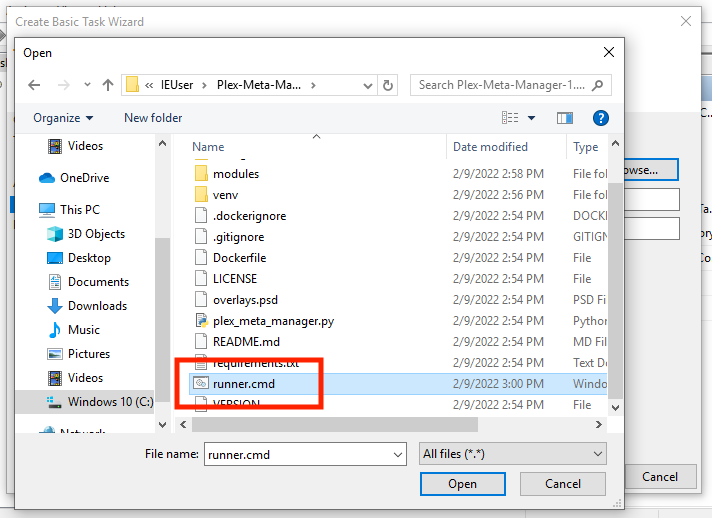This screenshot has height=518, width=712.
Task: Create a New folder
Action: [153, 118]
